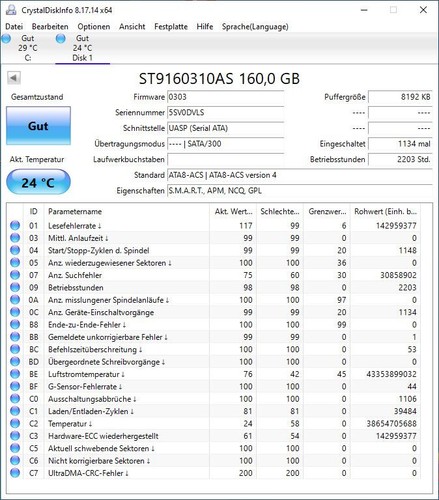Open the Optionen menu
439x500 pixels.
click(x=94, y=27)
